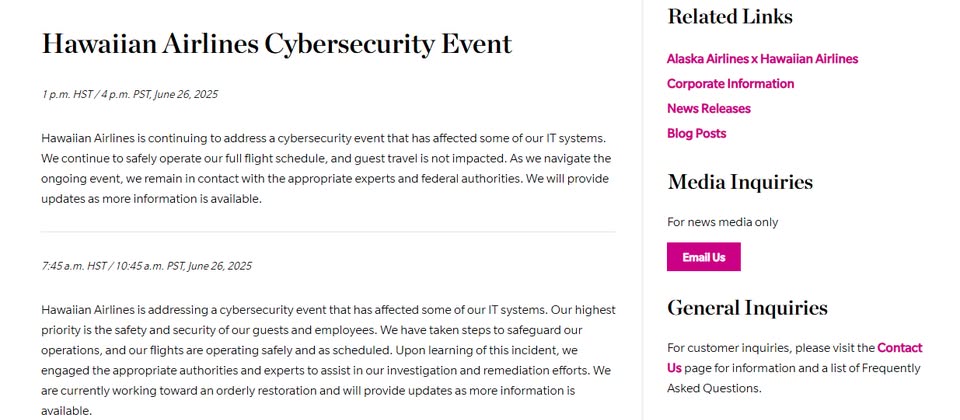Click the 1 p.m. HST update timestamp
The image size is (960, 420).
coord(130,94)
